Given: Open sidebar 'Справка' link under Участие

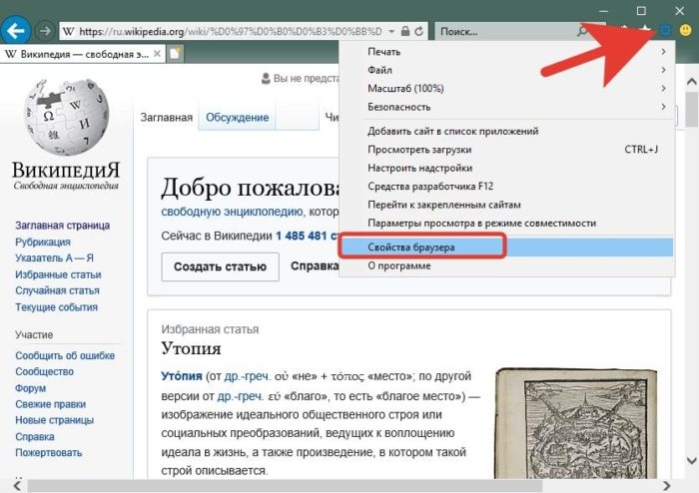Looking at the screenshot, I should pyautogui.click(x=35, y=436).
